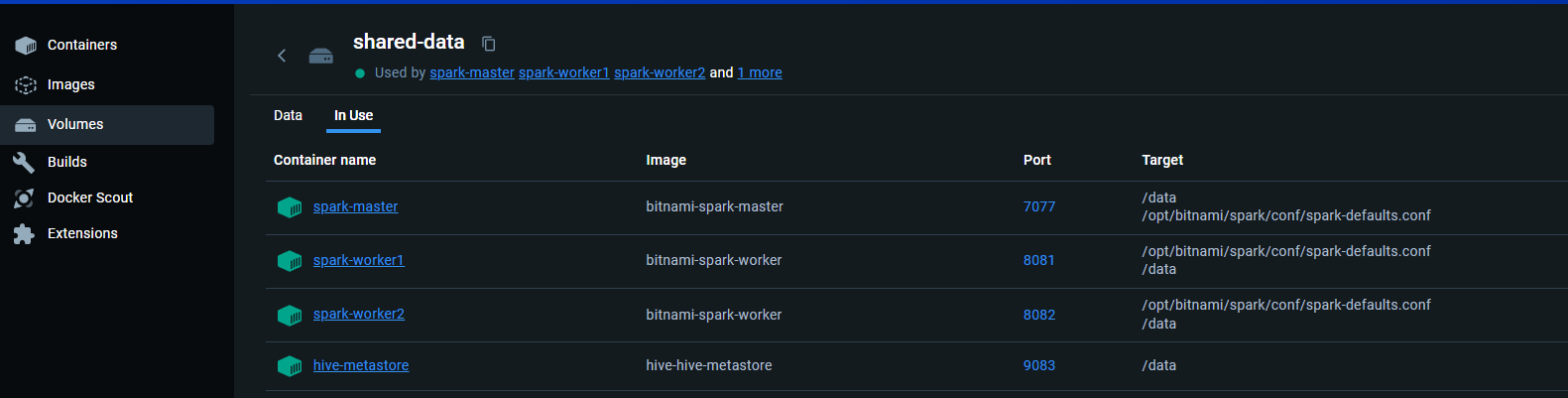Click the Builds wrench icon
Image resolution: width=1568 pixels, height=398 pixels.
coord(24,162)
